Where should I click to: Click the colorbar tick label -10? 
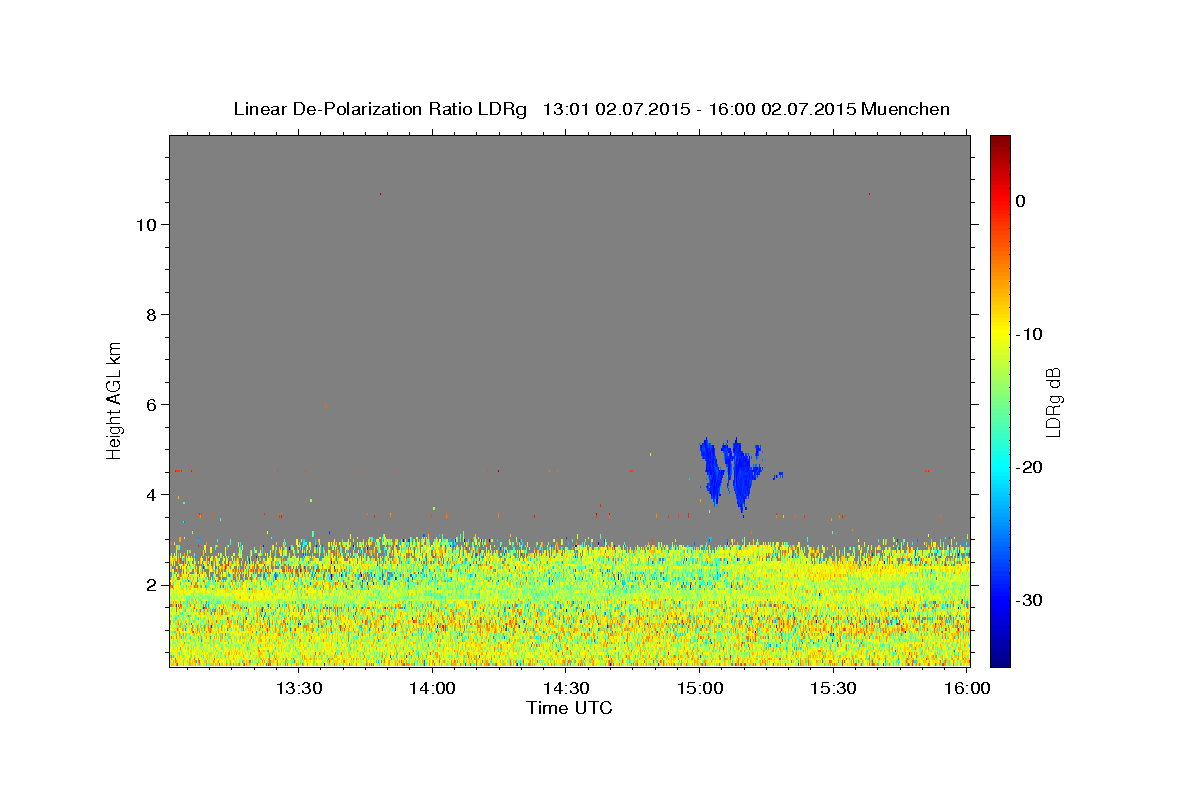pos(1029,334)
